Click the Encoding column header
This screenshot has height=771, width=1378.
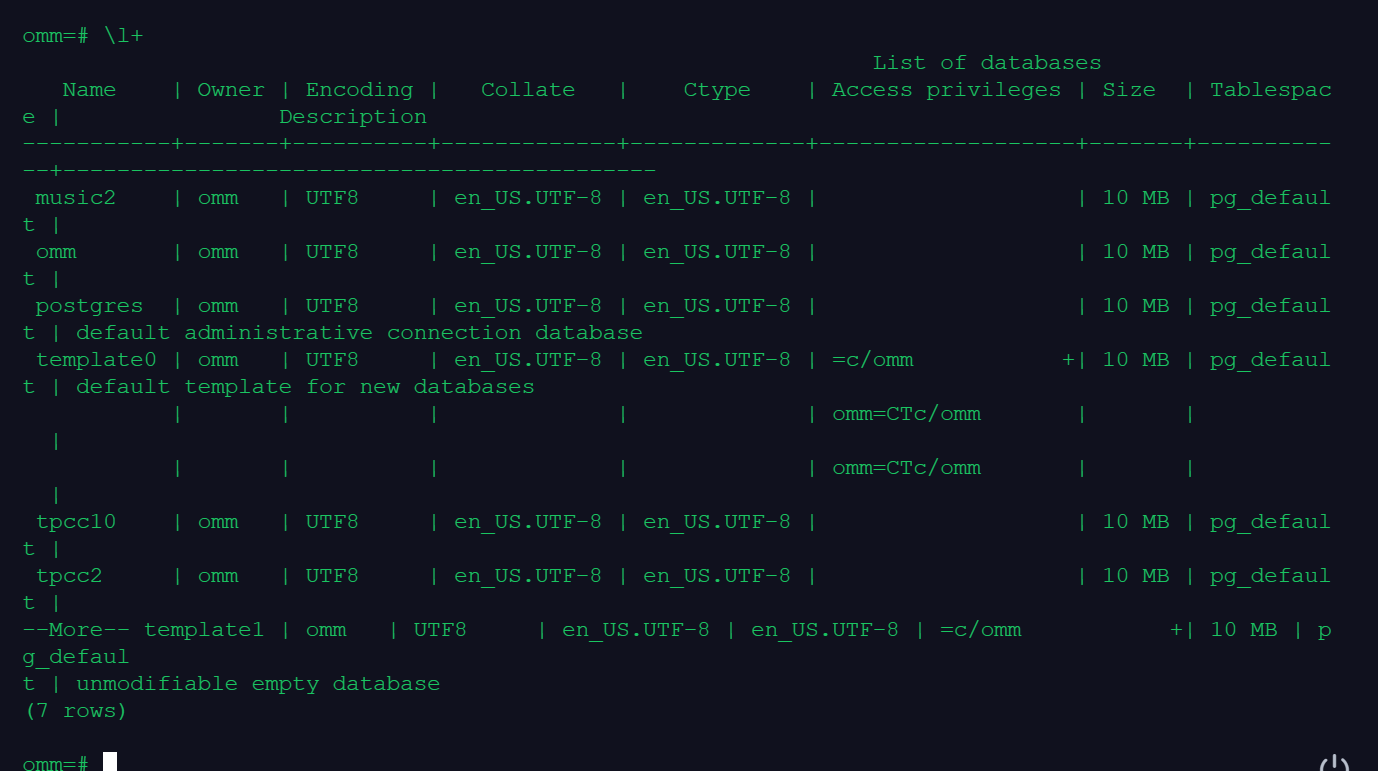tap(359, 90)
